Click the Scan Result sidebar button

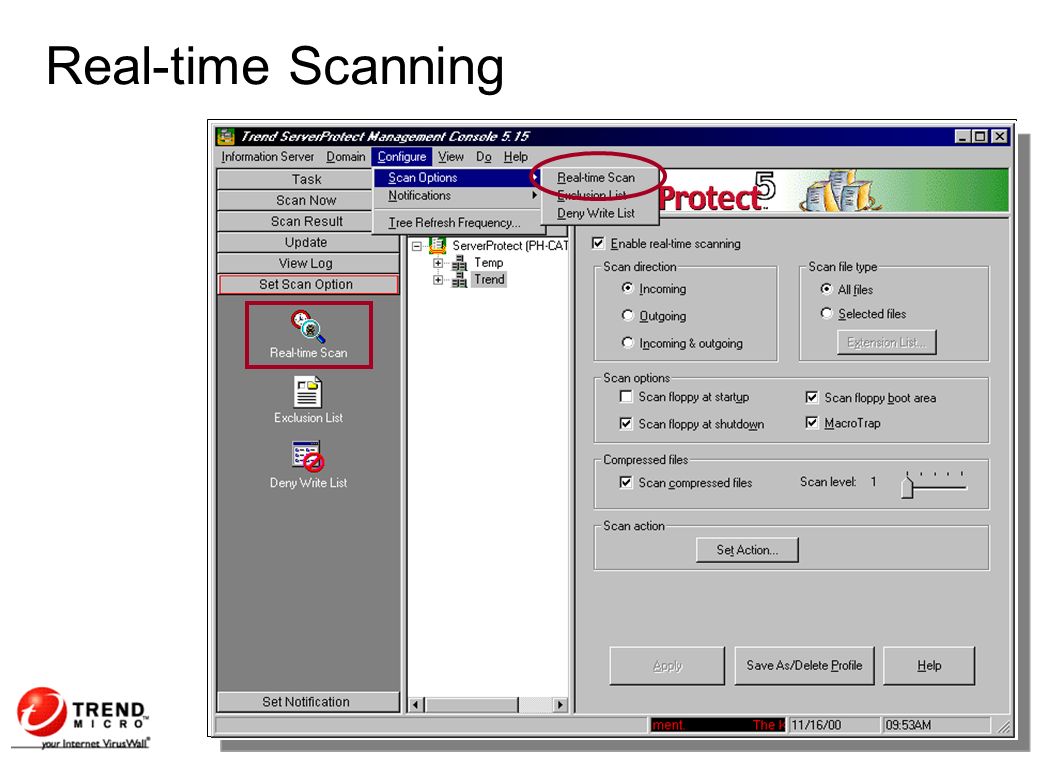307,221
